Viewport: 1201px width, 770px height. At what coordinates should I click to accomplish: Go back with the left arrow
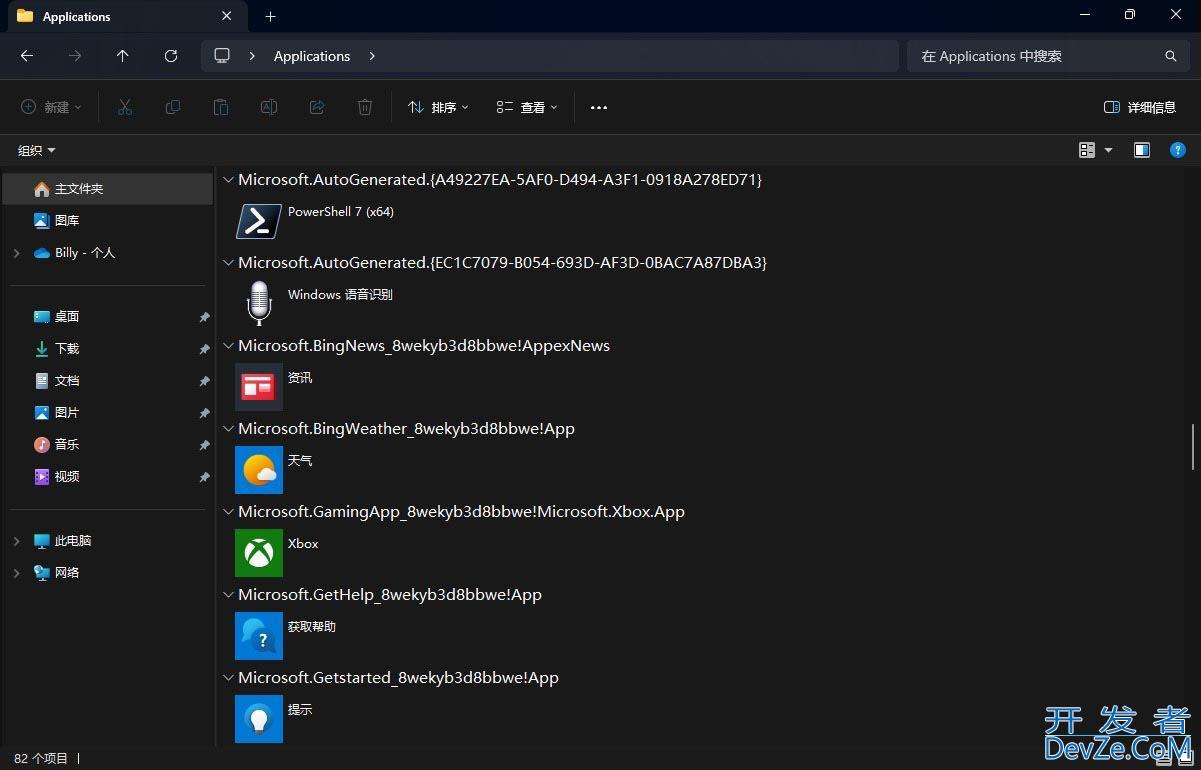coord(27,56)
